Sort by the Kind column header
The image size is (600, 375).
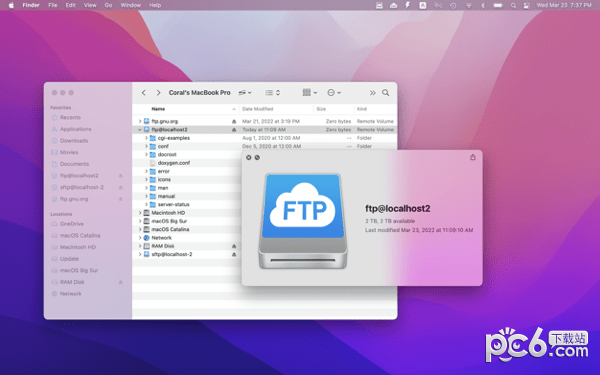tap(362, 109)
